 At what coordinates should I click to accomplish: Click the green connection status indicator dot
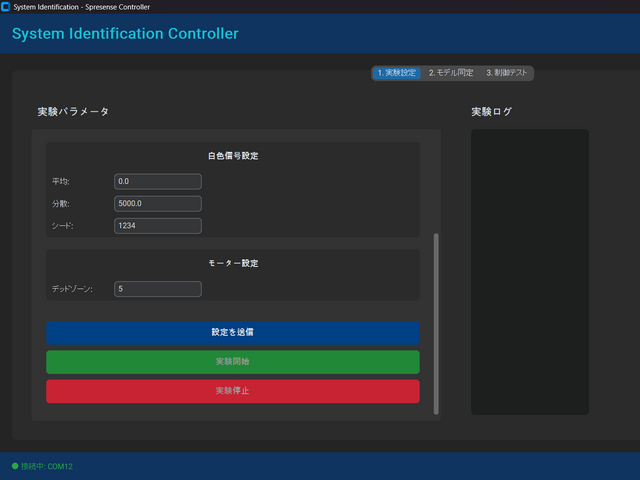(x=14, y=466)
